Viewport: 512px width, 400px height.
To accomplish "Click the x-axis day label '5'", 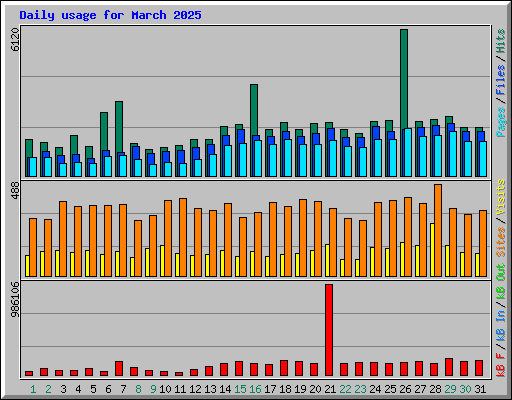I will (93, 389).
